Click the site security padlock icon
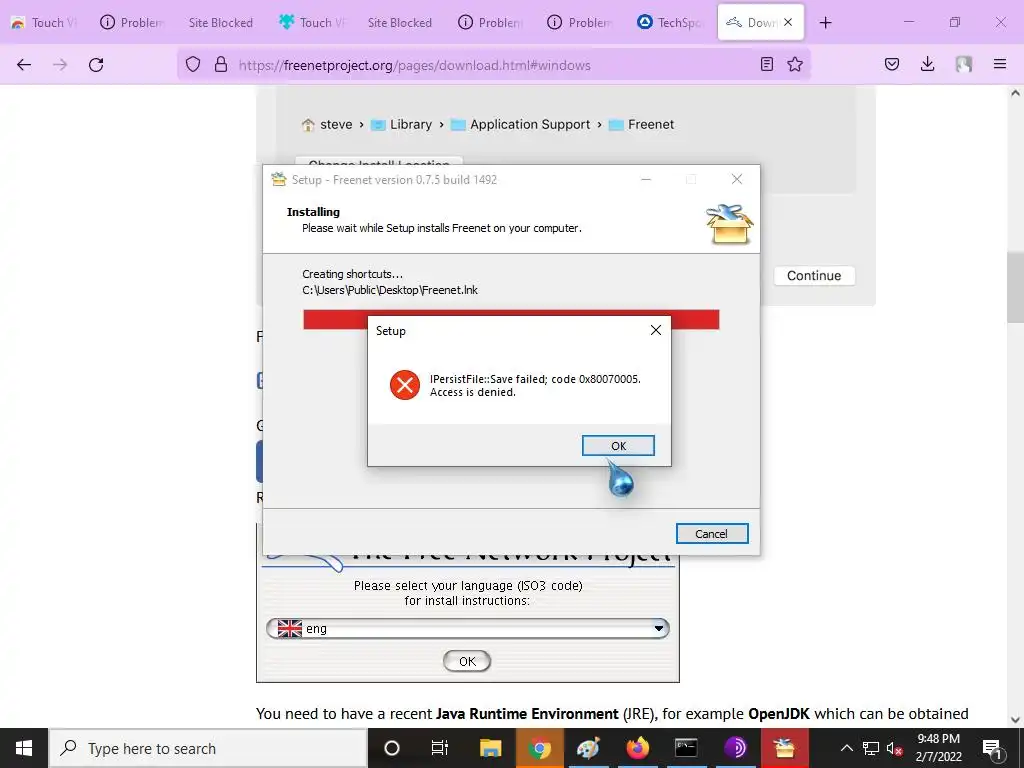The image size is (1024, 768). [x=221, y=64]
